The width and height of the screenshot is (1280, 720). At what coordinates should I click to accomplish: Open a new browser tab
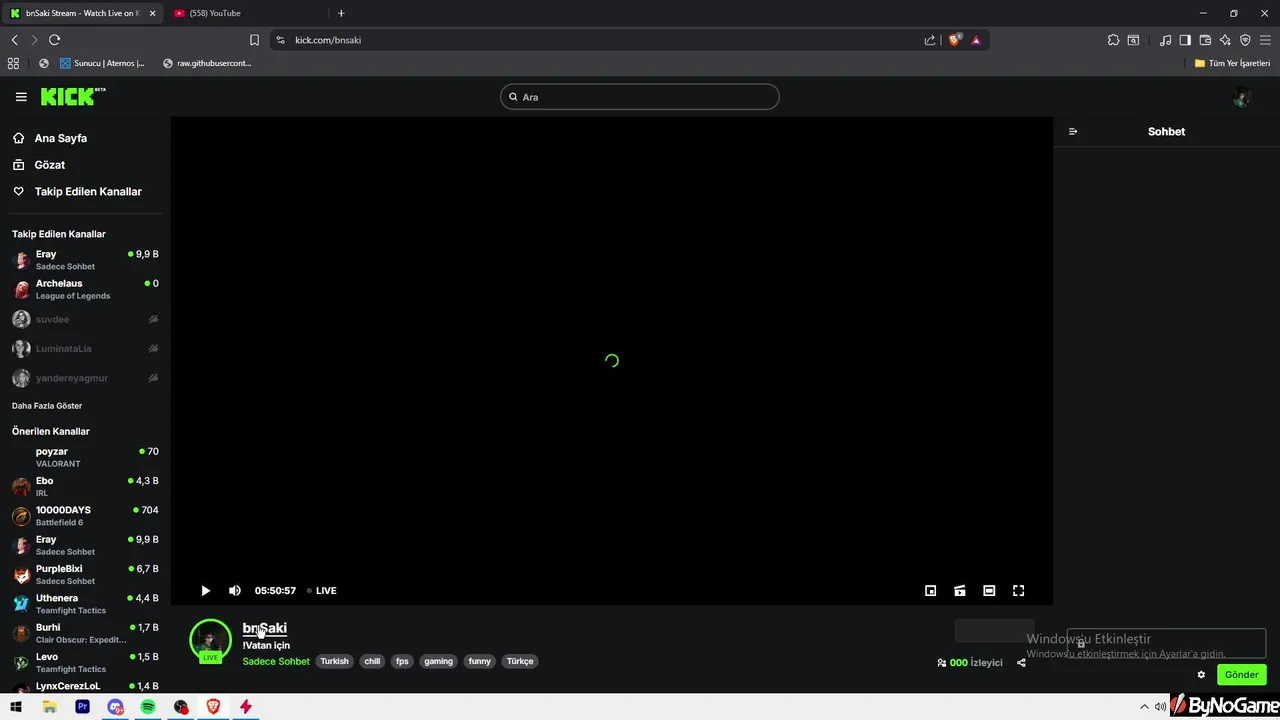pyautogui.click(x=341, y=13)
